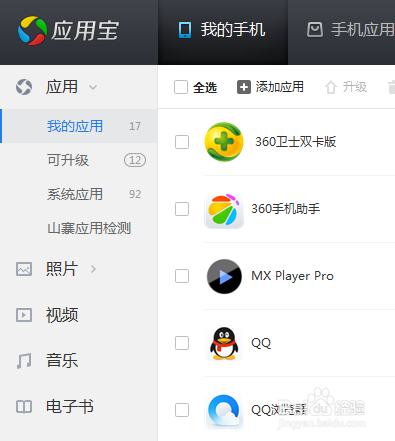Click the 17 count beside 我的应用
The image size is (395, 441).
135,126
